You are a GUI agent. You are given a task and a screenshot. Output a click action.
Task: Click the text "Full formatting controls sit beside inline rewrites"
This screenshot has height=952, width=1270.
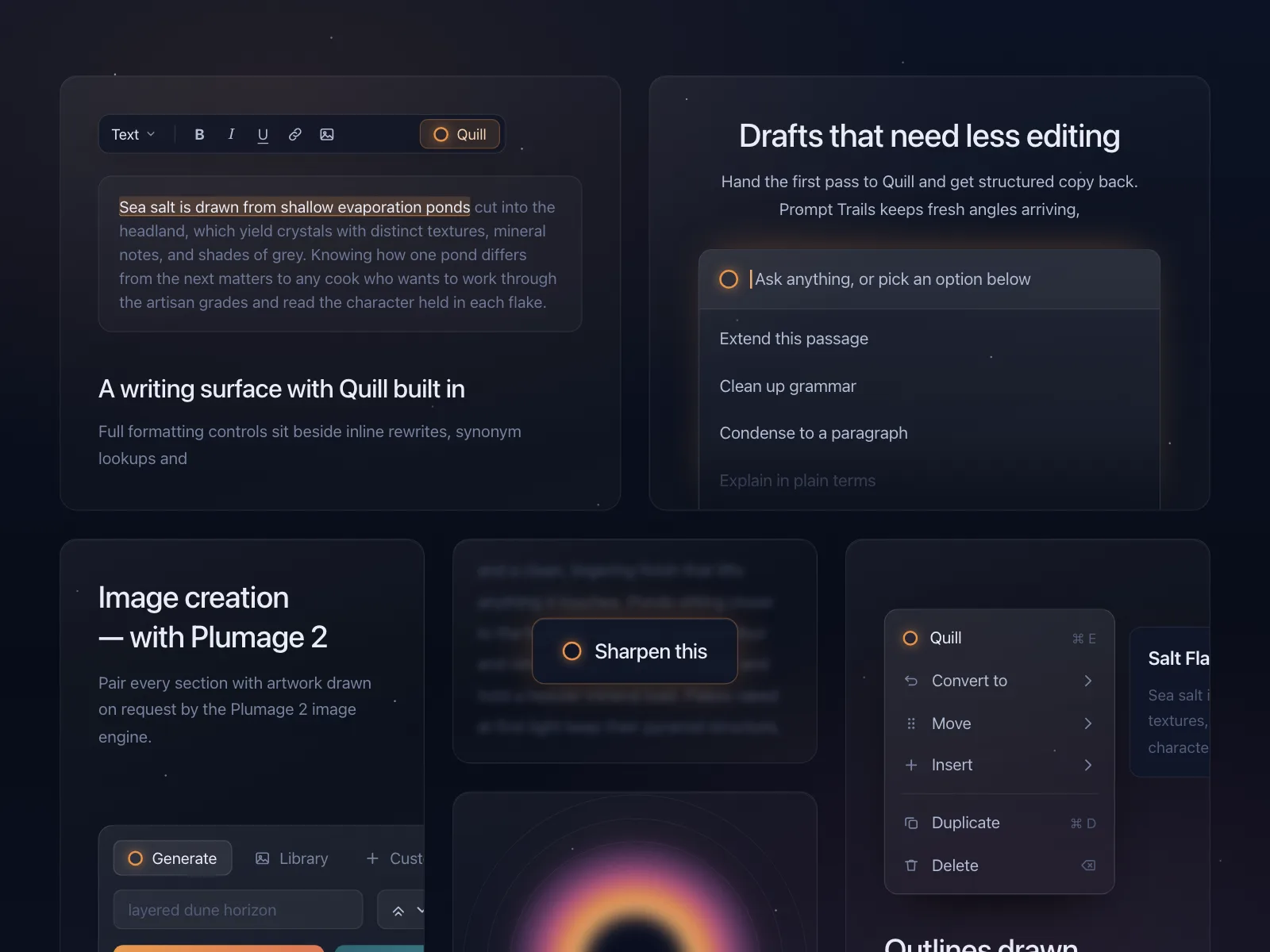[x=275, y=432]
